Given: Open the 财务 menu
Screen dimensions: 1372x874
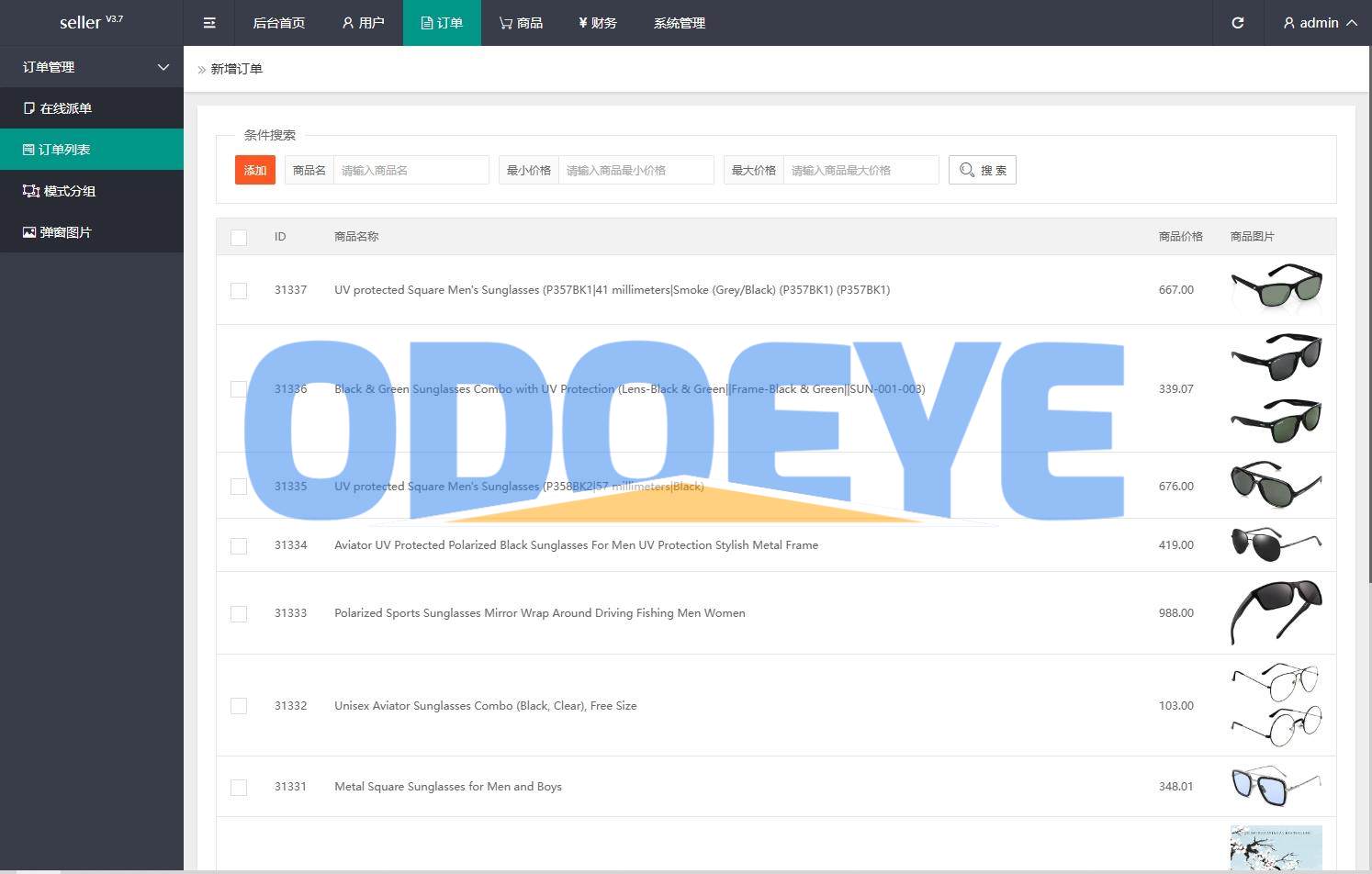Looking at the screenshot, I should coord(598,23).
